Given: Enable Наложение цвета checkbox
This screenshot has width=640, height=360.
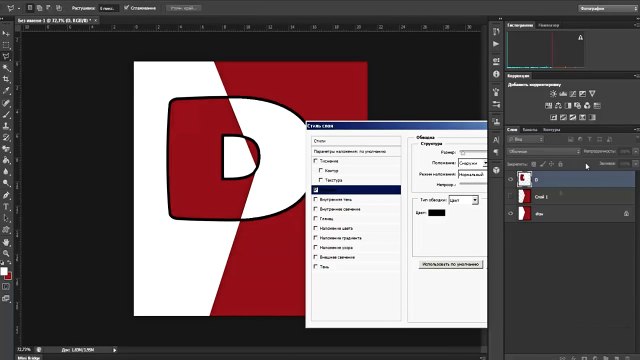Looking at the screenshot, I should (316, 228).
